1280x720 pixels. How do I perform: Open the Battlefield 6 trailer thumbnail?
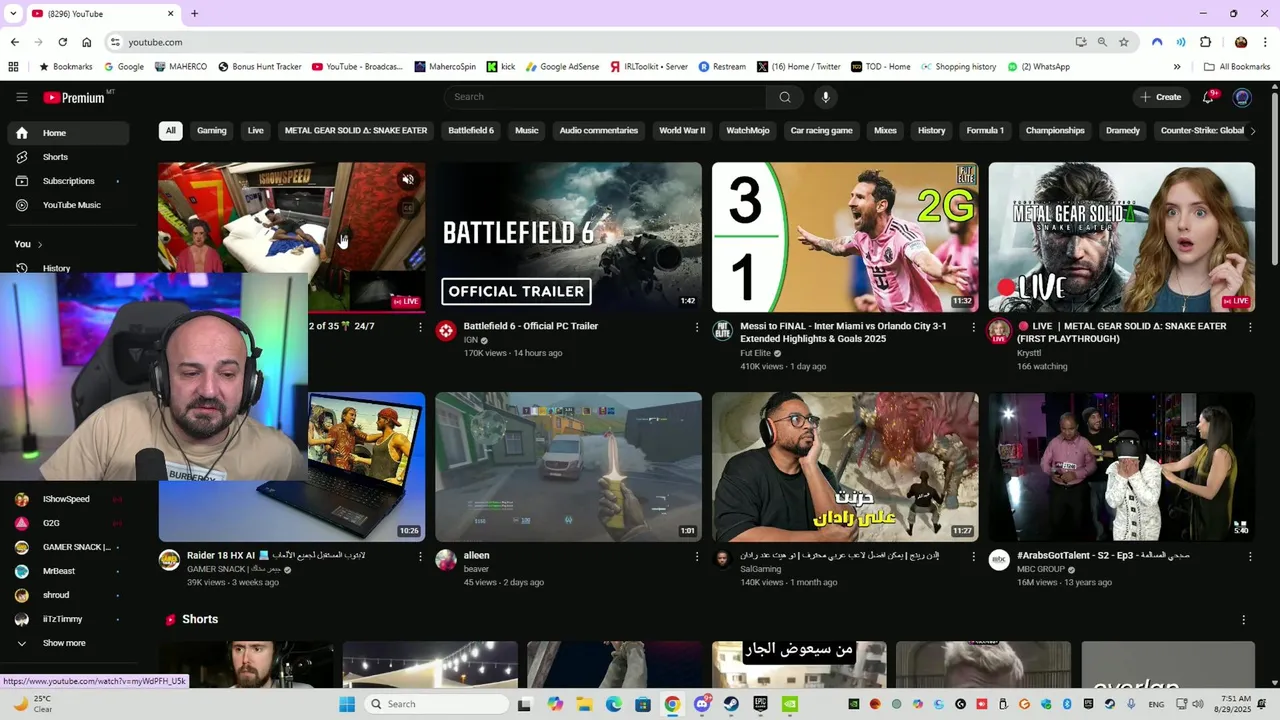(568, 237)
